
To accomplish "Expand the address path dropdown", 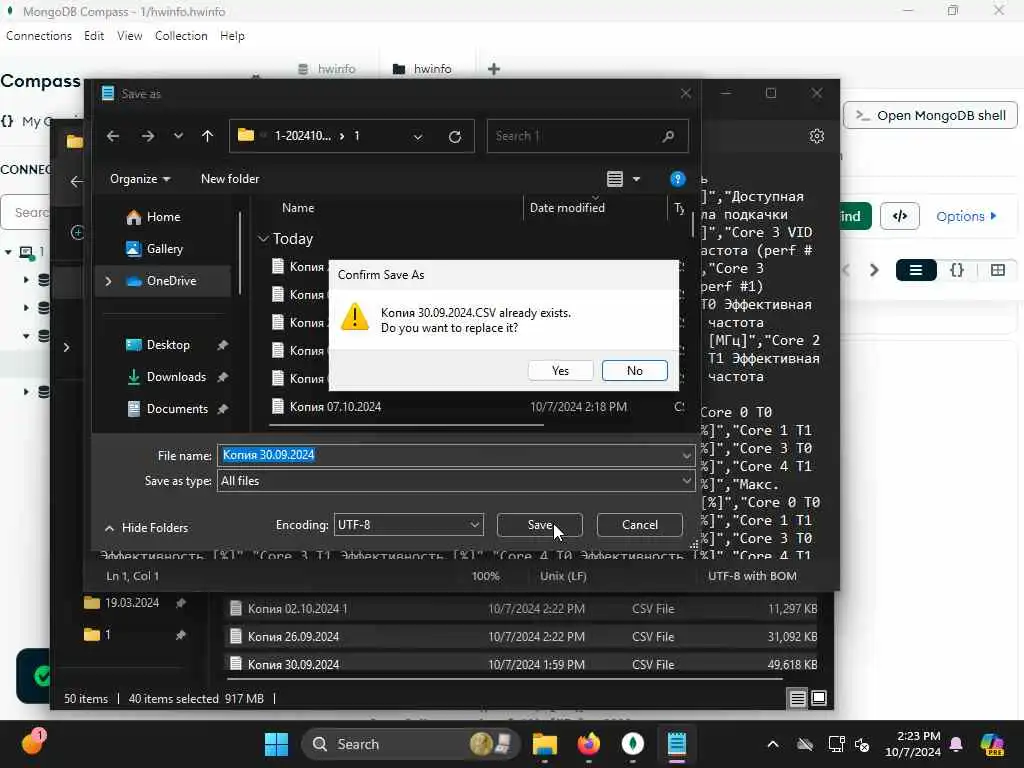I will (x=418, y=136).
